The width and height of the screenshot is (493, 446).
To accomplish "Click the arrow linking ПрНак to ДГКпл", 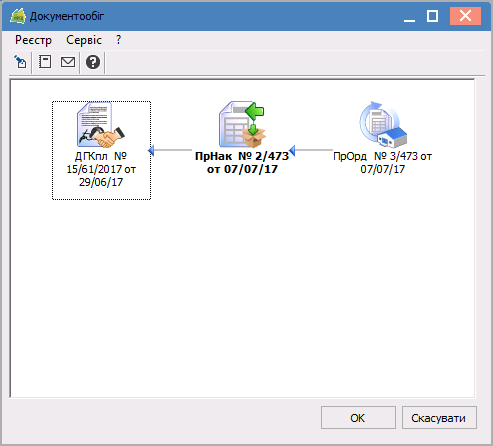I will pyautogui.click(x=170, y=151).
